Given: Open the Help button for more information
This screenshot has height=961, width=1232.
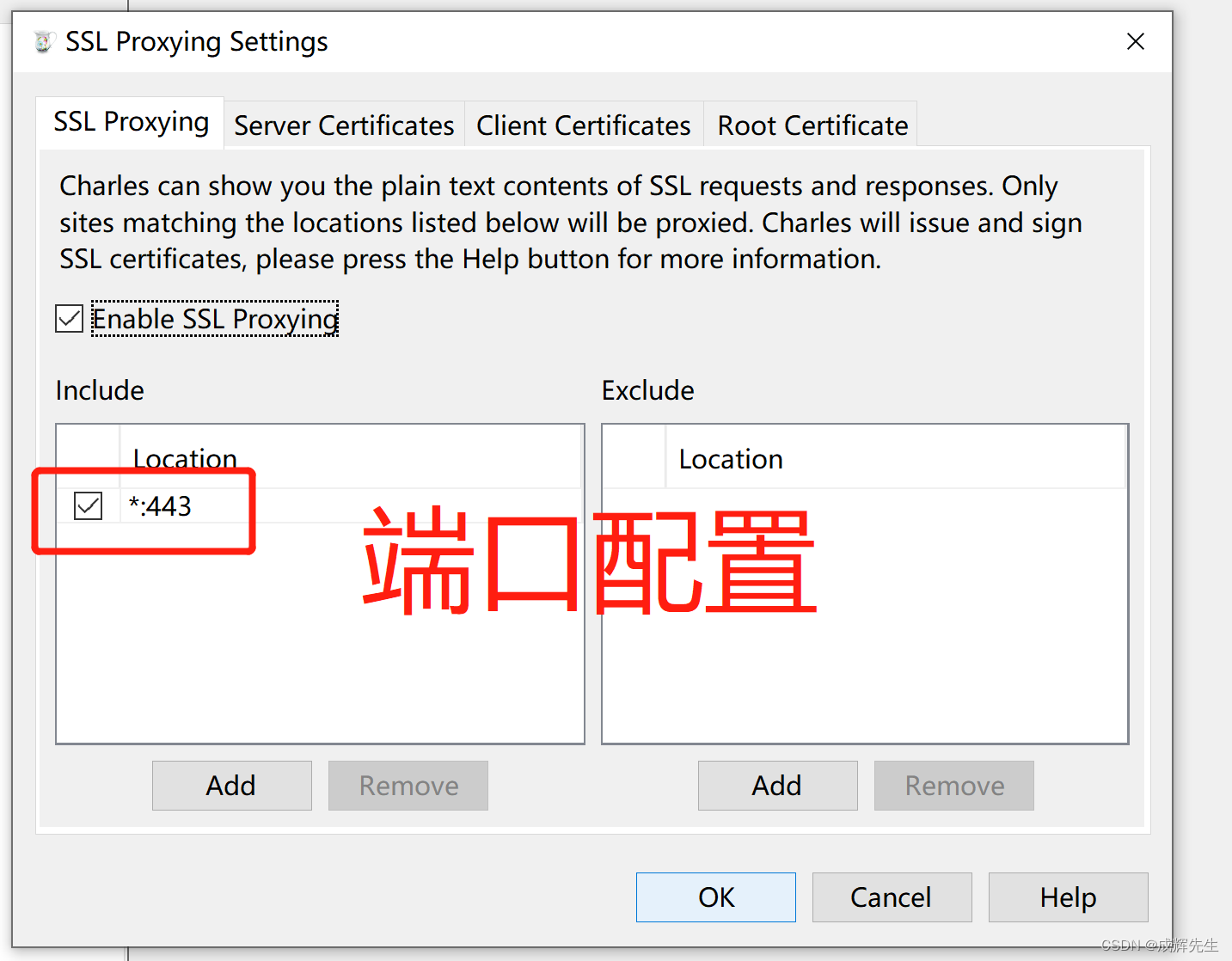Looking at the screenshot, I should [1068, 897].
